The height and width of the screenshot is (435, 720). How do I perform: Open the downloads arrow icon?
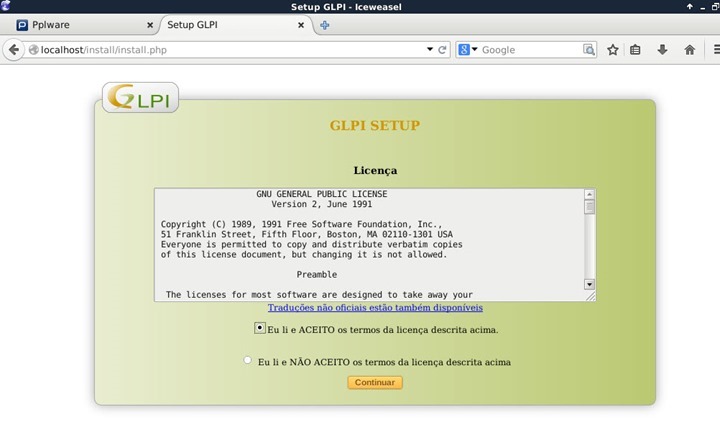pos(662,50)
